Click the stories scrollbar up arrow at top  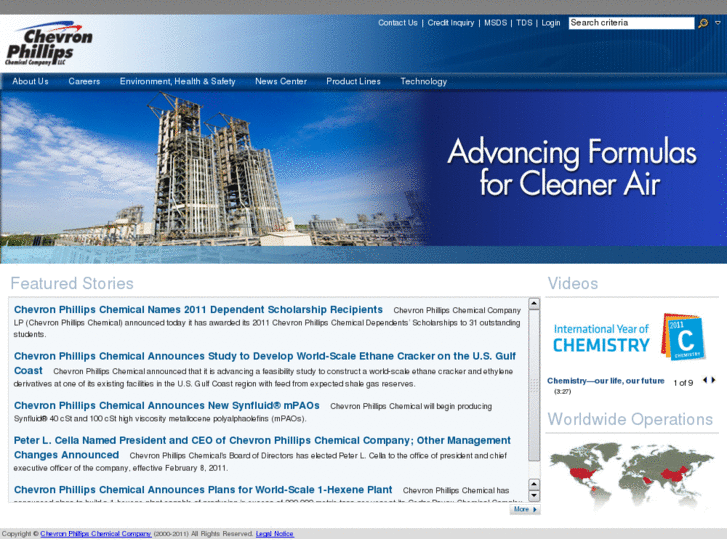(x=534, y=303)
